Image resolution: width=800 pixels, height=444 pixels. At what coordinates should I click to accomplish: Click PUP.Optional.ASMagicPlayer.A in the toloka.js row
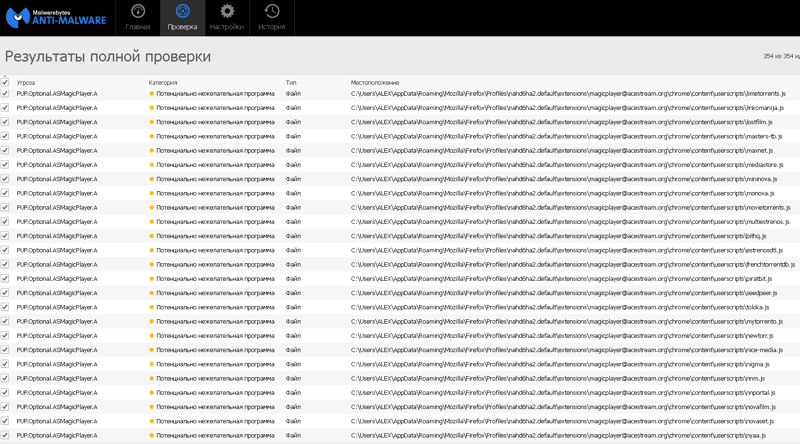point(57,307)
